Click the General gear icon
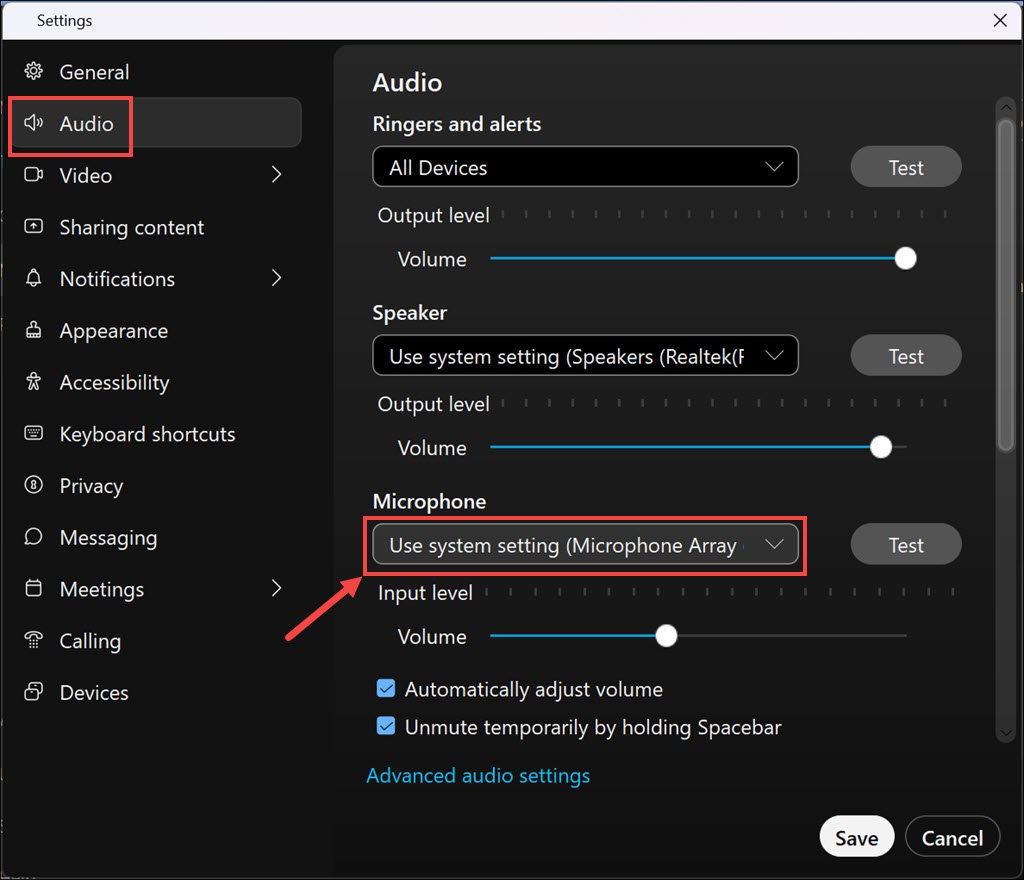Screen dimensions: 1024x880 pyautogui.click(x=34, y=72)
